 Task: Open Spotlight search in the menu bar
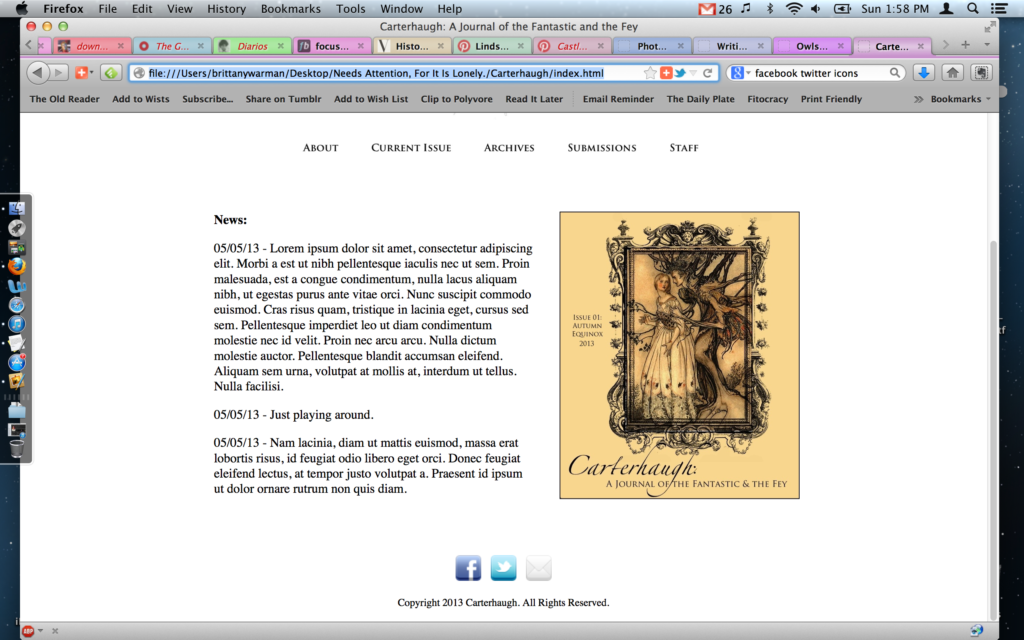pyautogui.click(x=972, y=8)
